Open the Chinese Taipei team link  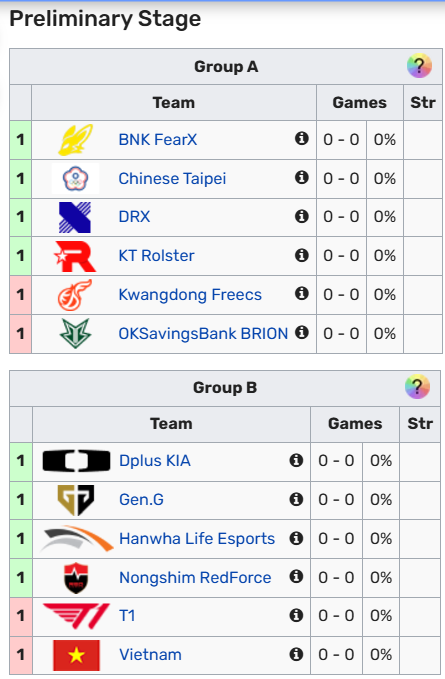click(172, 178)
